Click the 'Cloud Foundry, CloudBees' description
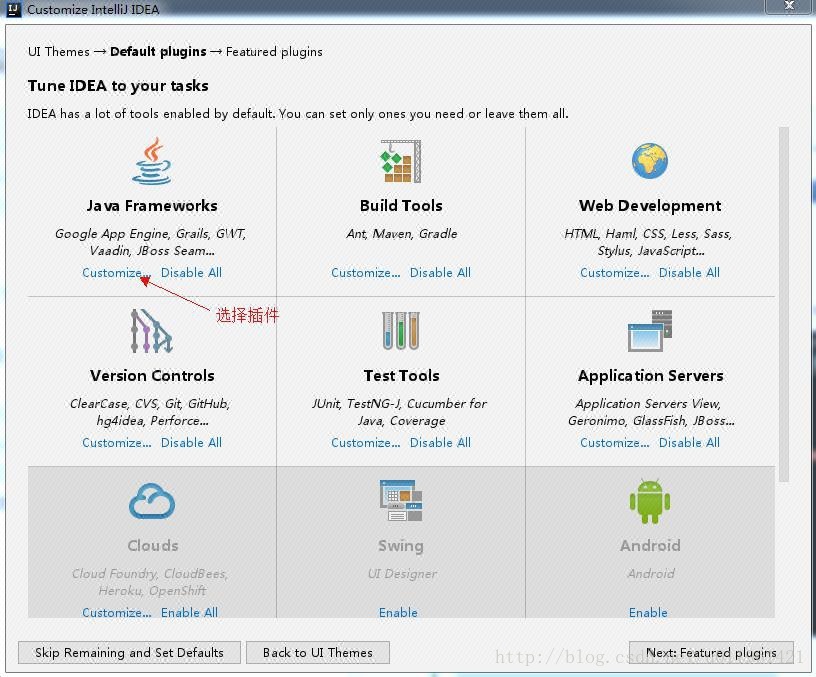Screen dimensions: 816x677 [x=150, y=582]
